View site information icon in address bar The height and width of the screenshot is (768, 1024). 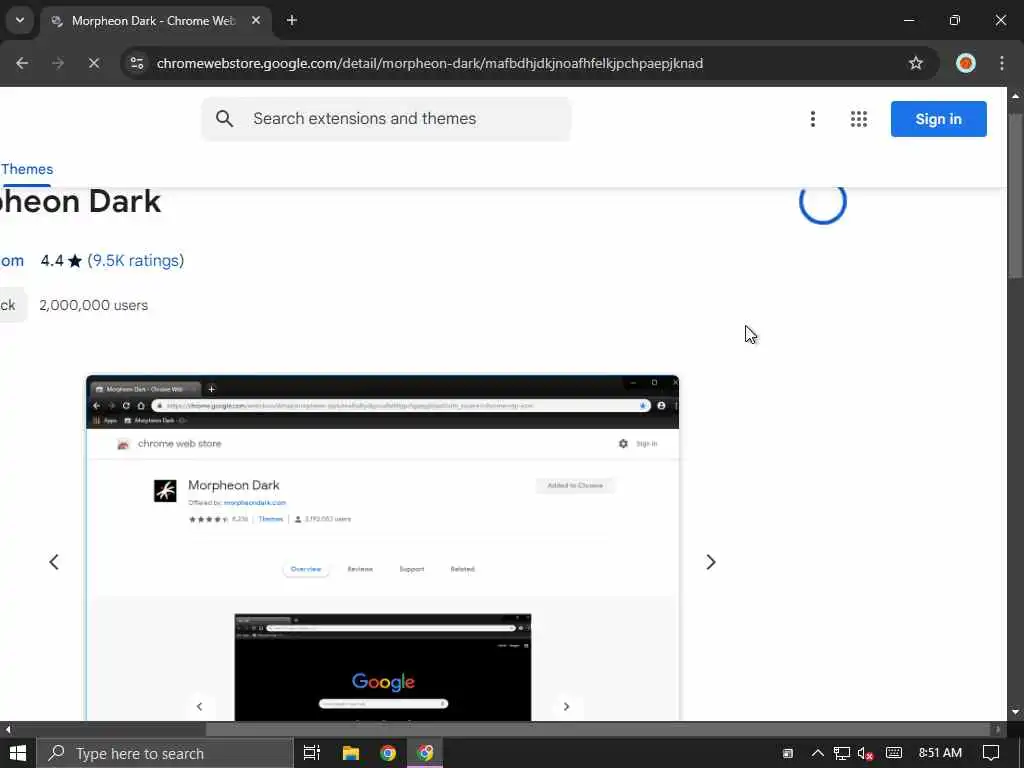(136, 63)
